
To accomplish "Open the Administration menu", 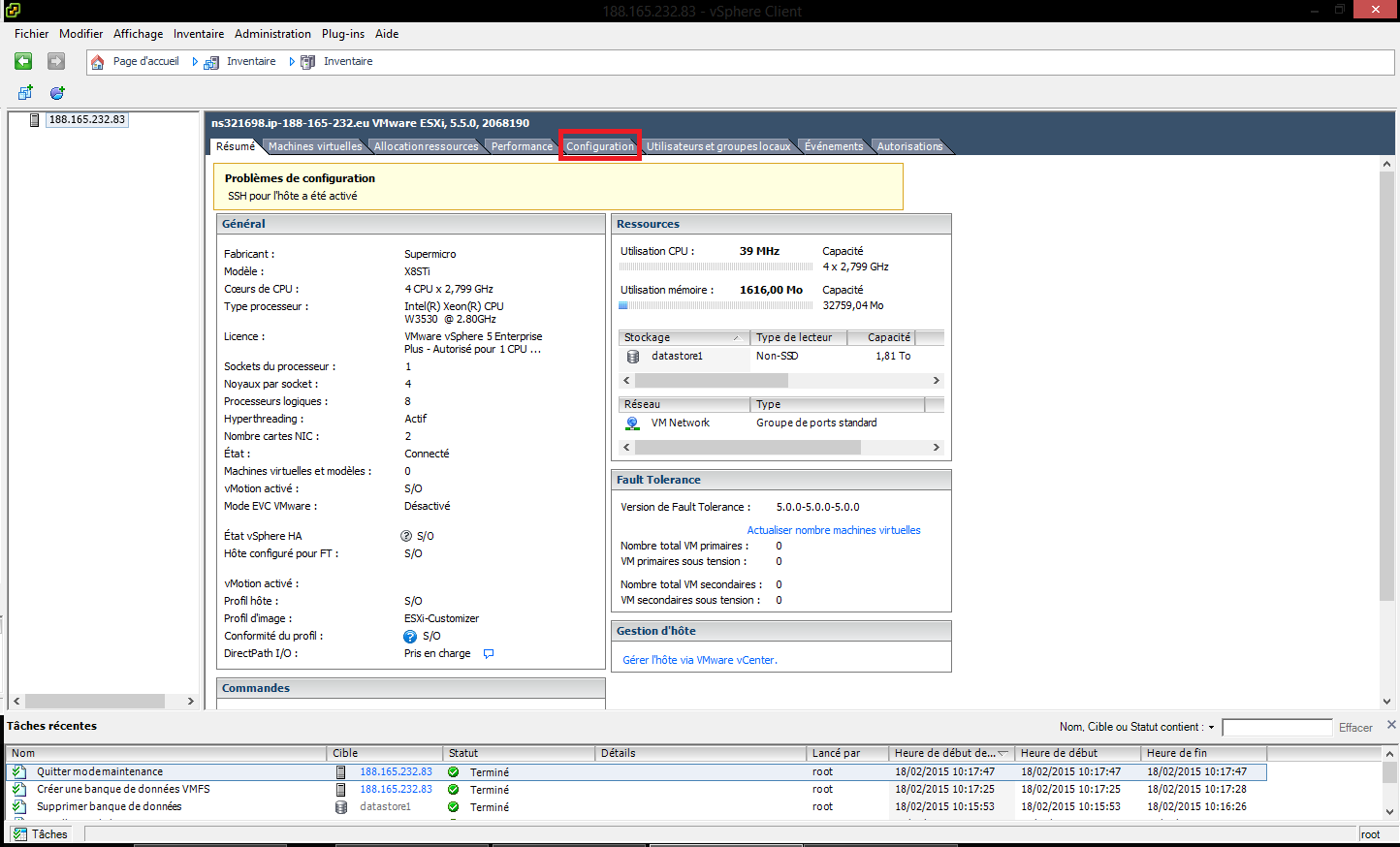I will click(272, 34).
